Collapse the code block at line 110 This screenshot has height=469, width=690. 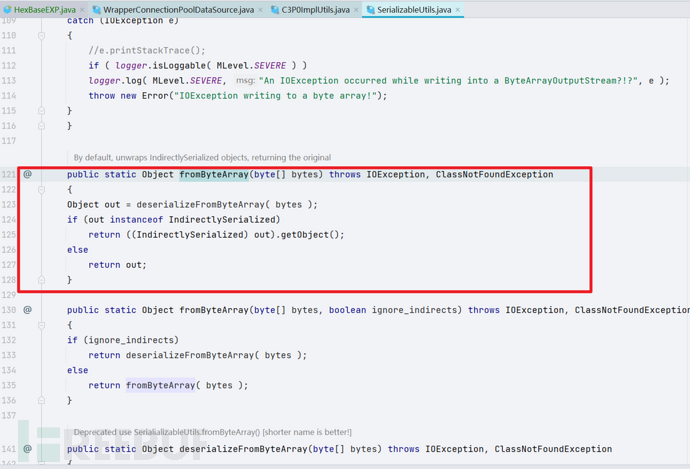(41, 36)
